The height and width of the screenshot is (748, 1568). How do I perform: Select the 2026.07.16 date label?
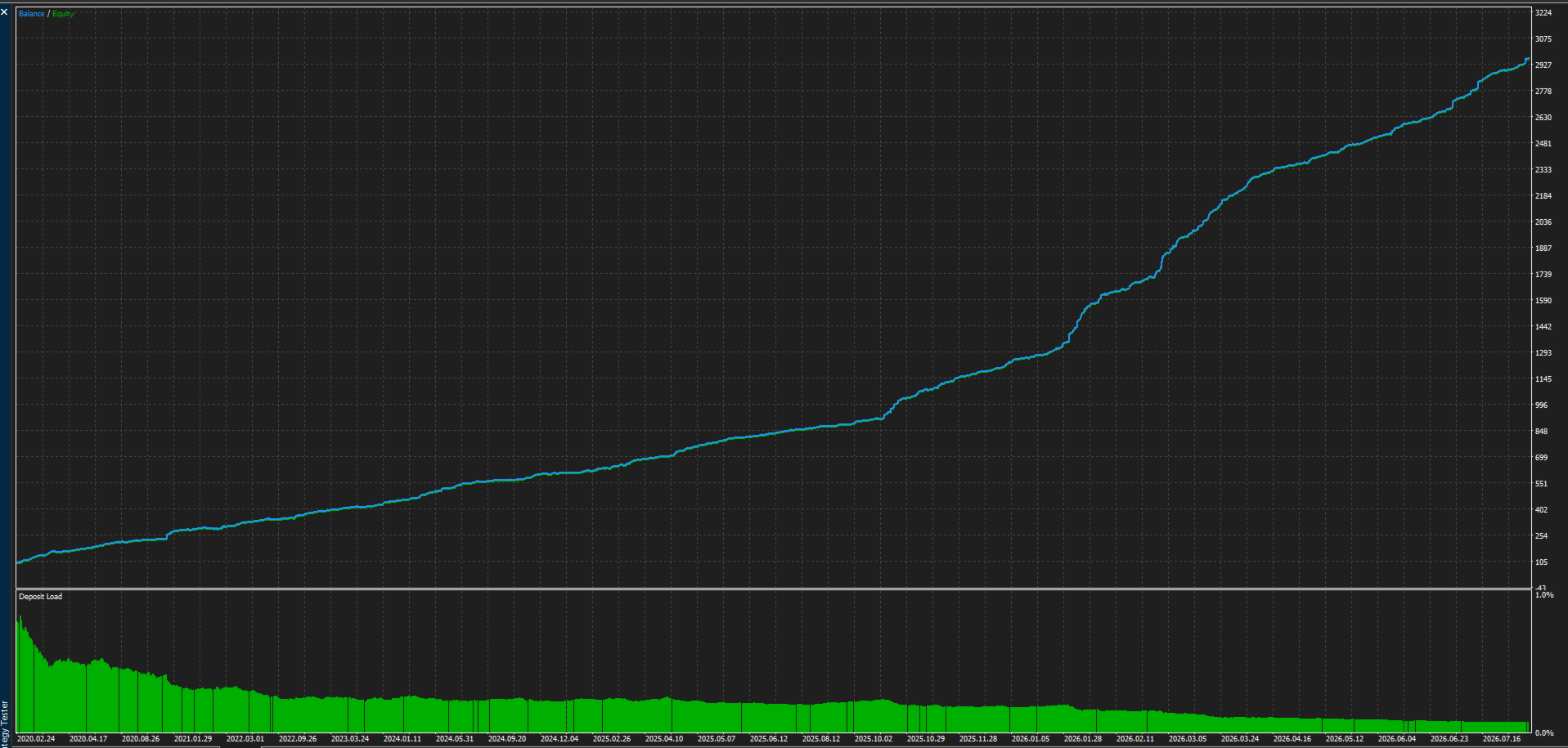click(x=1502, y=739)
